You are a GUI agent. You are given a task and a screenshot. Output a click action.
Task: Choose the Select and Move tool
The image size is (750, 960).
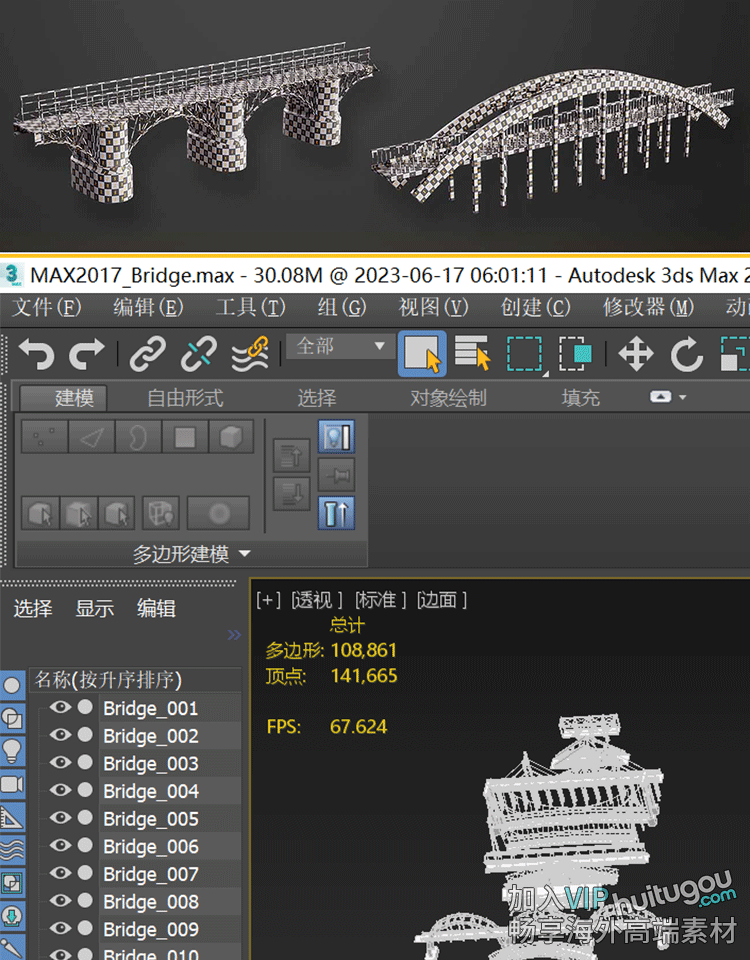pyautogui.click(x=636, y=353)
